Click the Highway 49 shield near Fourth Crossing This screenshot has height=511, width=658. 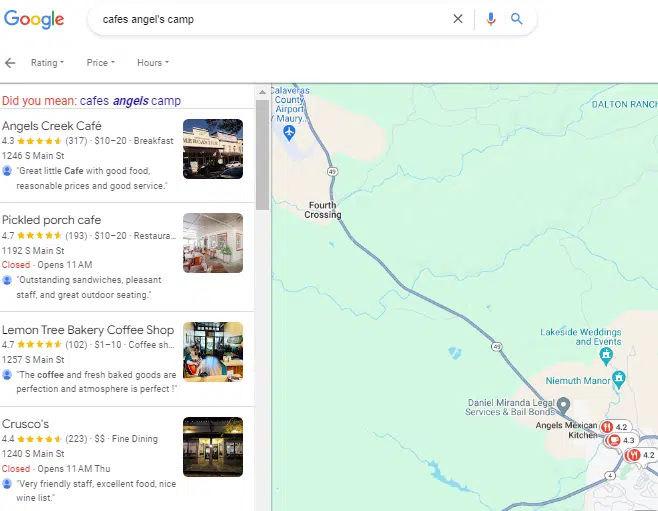(332, 171)
